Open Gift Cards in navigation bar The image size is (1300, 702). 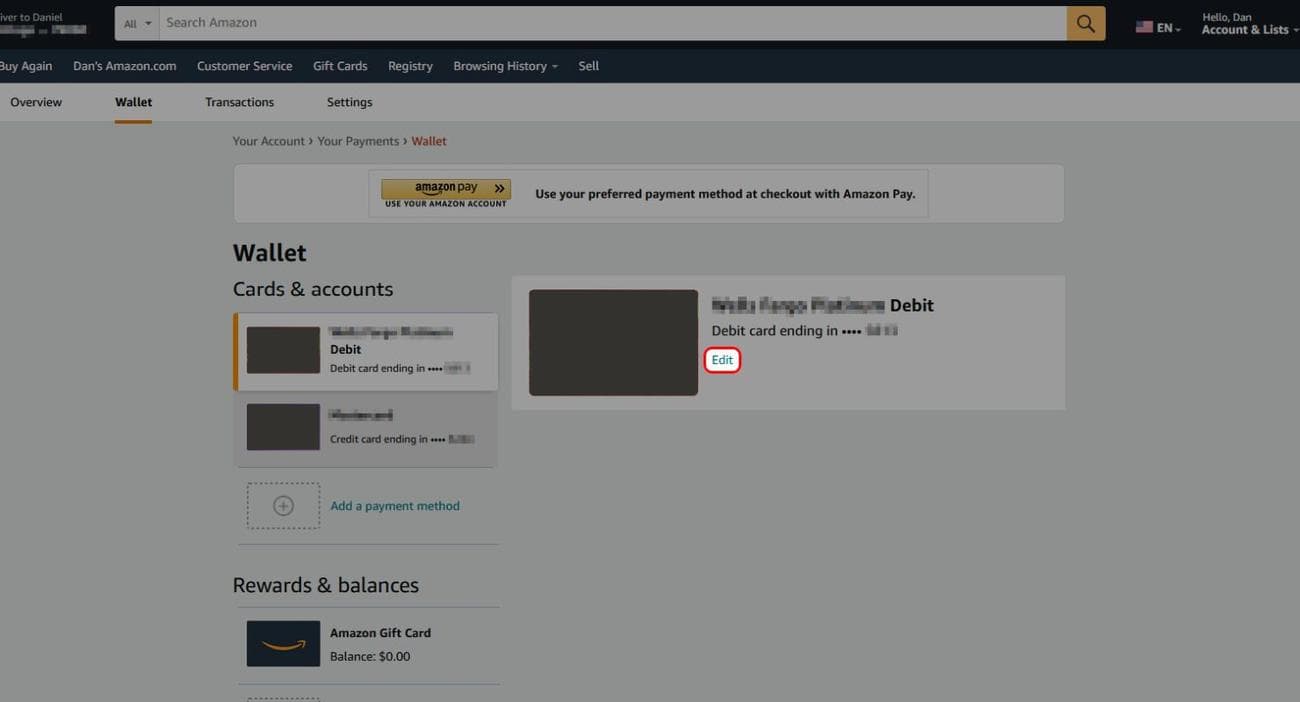[340, 66]
